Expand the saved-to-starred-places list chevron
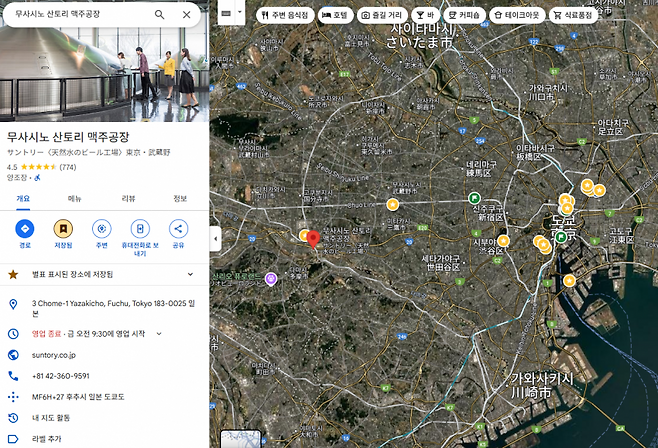Viewport: 658px width, 448px height. point(190,273)
